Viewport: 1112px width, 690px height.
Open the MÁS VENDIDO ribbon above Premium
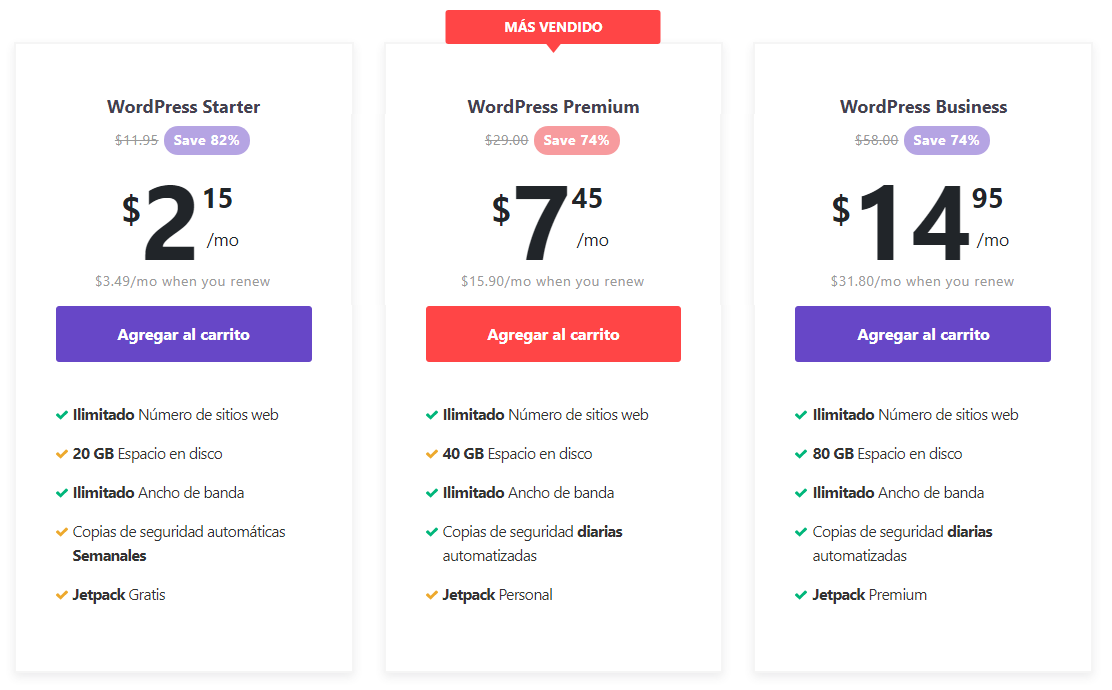pos(553,27)
